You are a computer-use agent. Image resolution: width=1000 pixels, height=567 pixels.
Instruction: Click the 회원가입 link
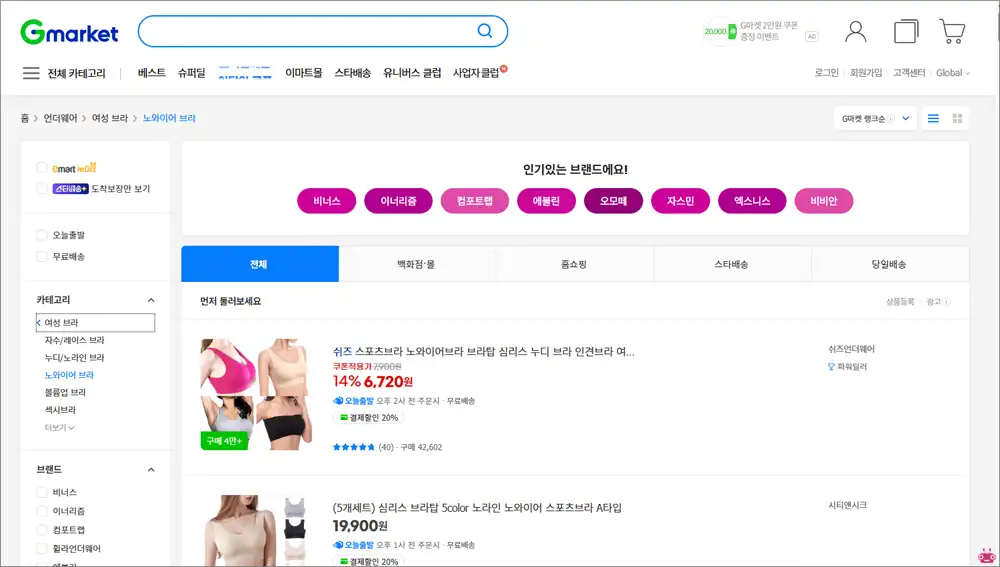[866, 73]
